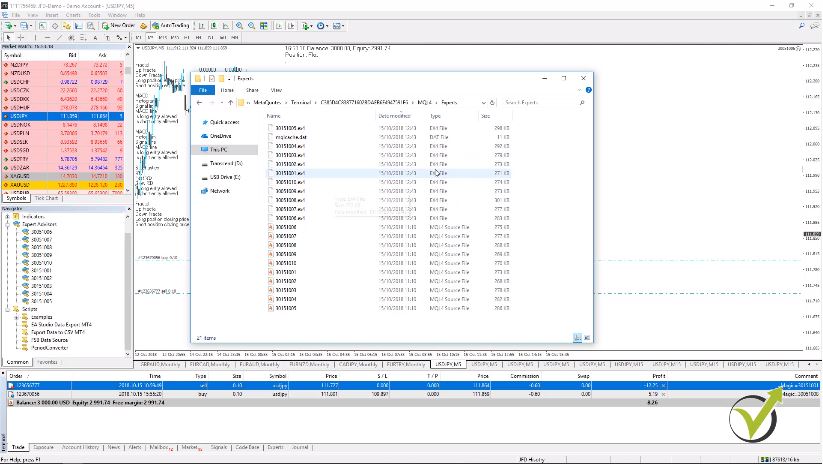Select the USDJPY row in Market Watch
This screenshot has width=823, height=465.
pos(63,116)
